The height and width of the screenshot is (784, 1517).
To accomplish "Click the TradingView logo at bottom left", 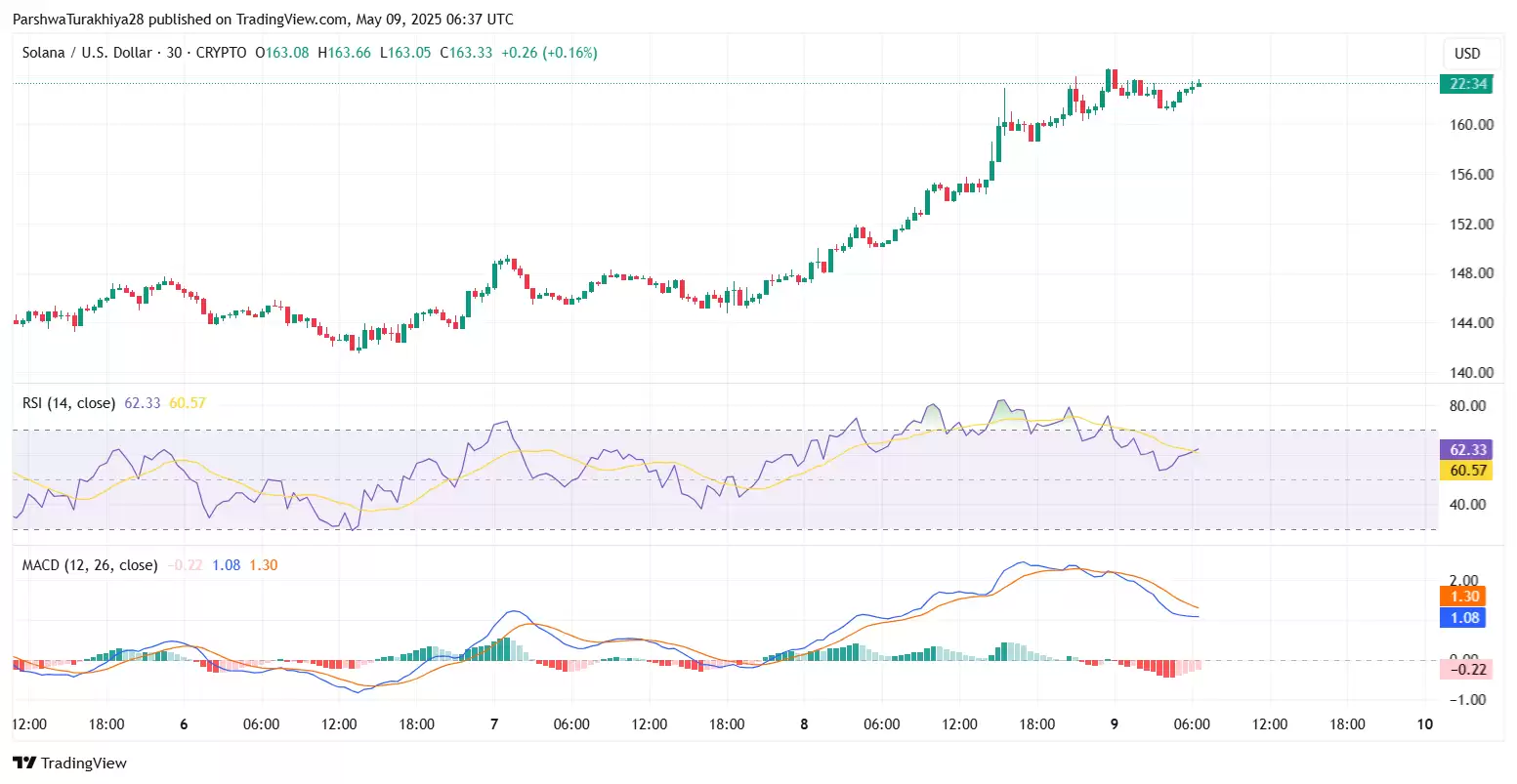I will (x=69, y=763).
